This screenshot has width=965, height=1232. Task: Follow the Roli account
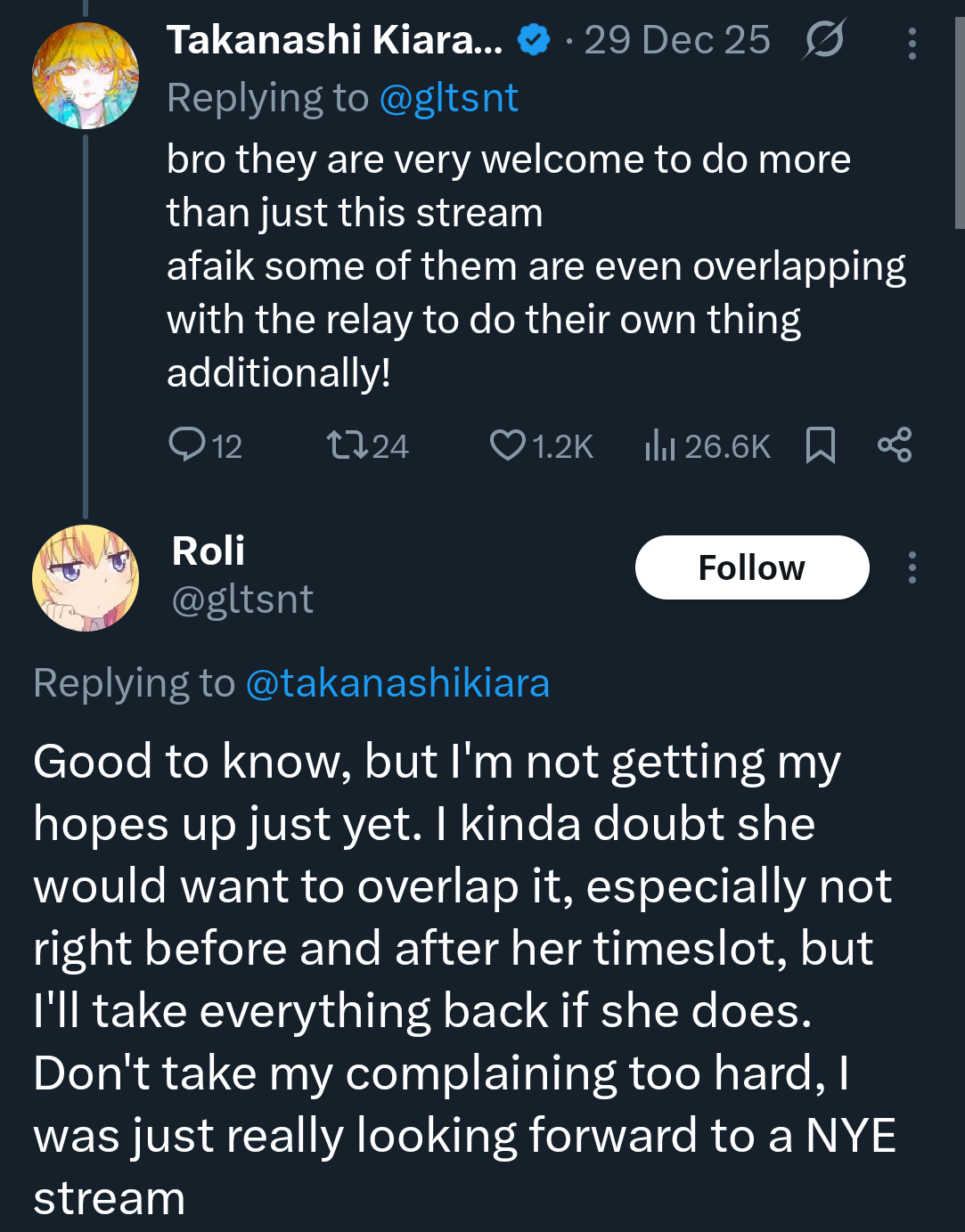point(751,567)
